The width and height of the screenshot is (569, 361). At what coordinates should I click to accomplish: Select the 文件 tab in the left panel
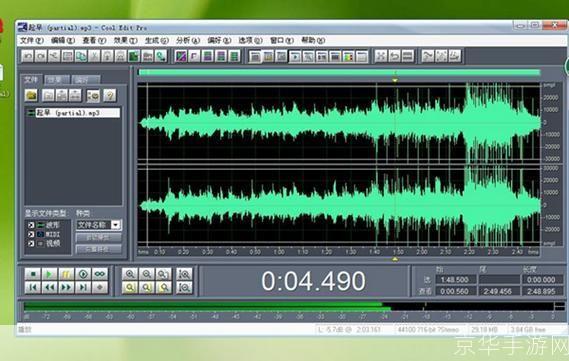(x=31, y=79)
